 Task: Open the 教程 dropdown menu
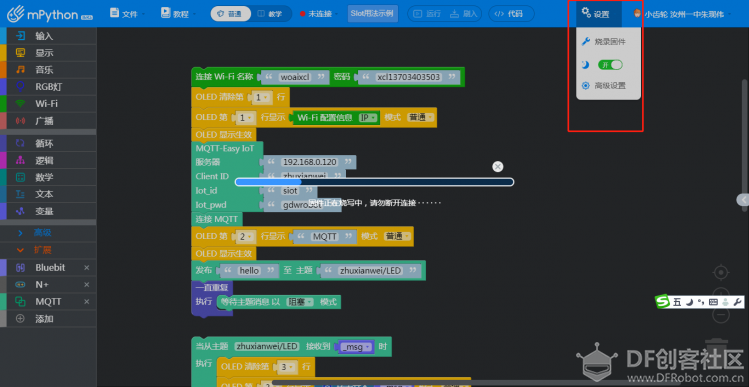point(179,14)
